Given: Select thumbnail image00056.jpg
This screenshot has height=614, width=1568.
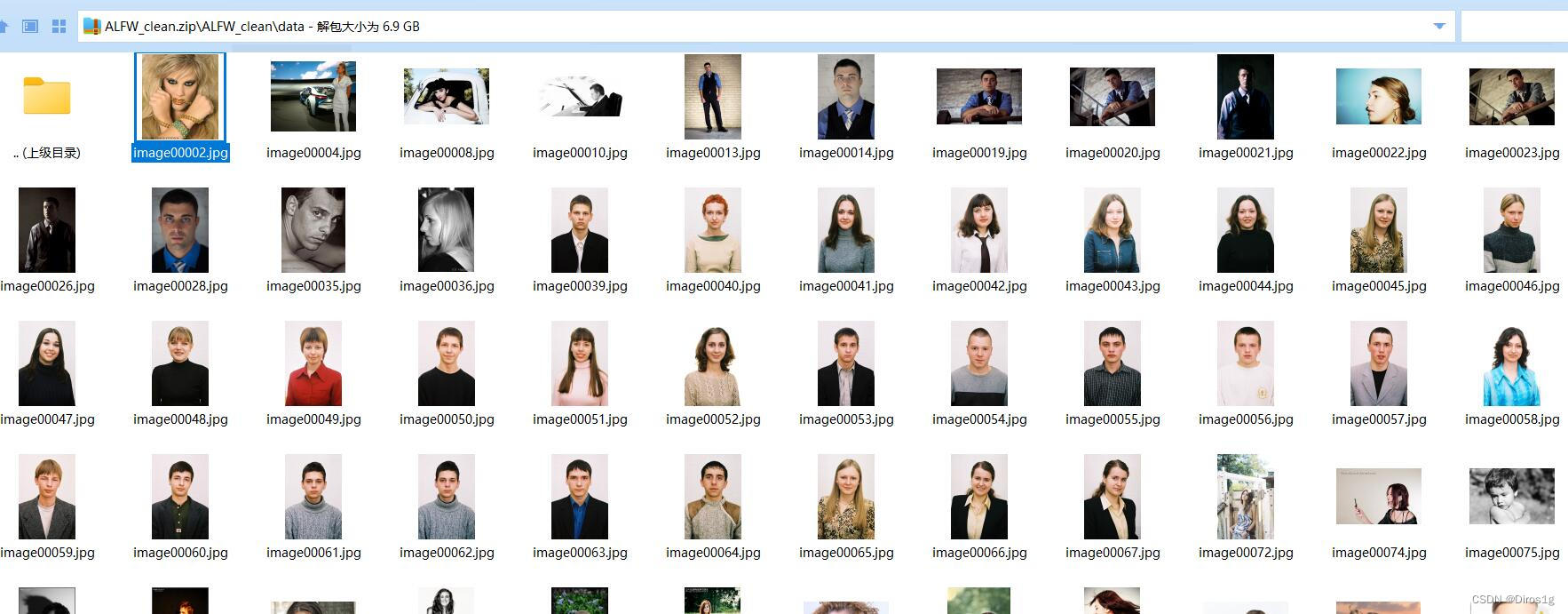Looking at the screenshot, I should [x=1246, y=363].
